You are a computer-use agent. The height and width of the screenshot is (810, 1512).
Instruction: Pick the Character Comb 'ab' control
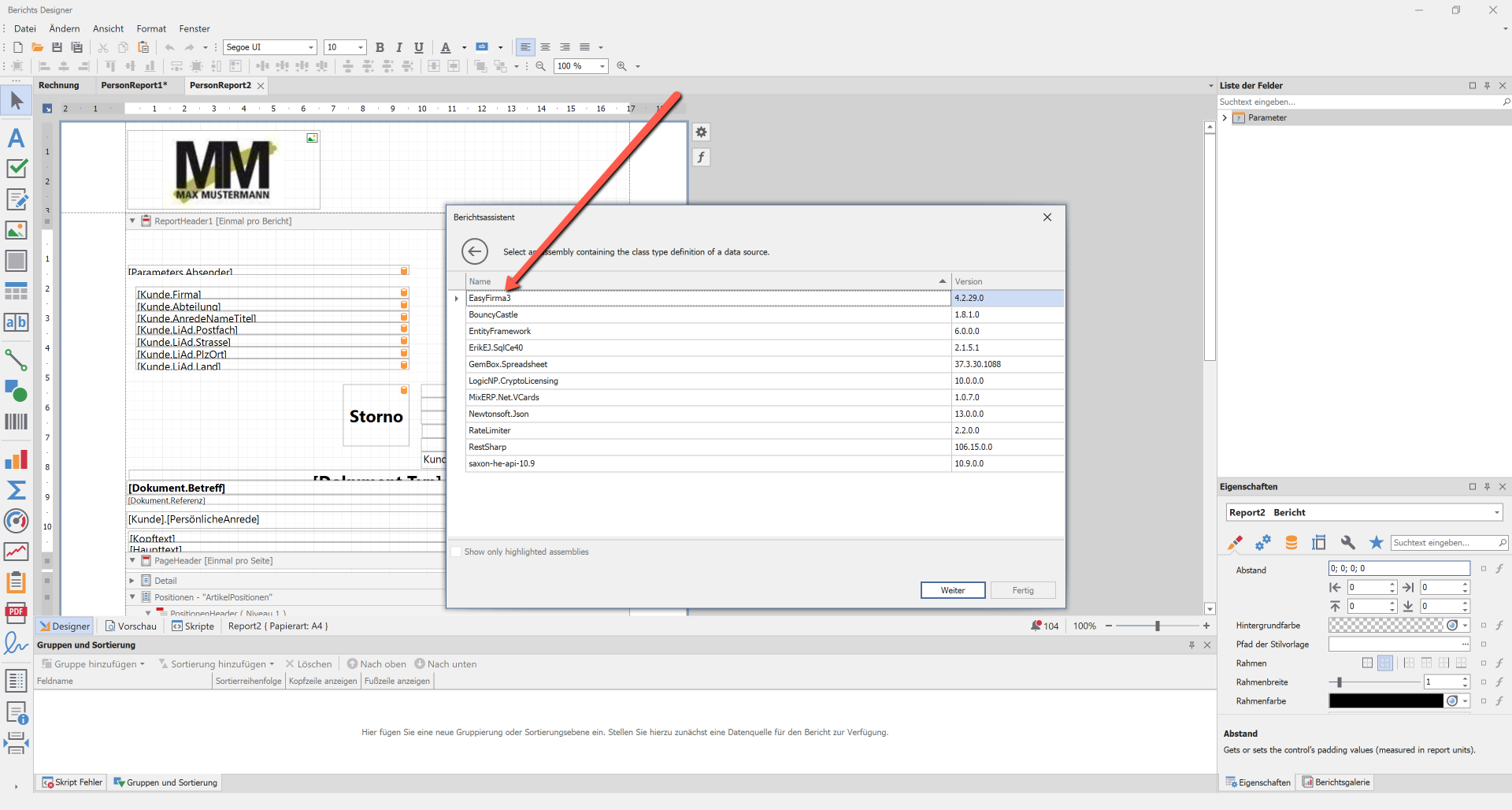point(16,322)
